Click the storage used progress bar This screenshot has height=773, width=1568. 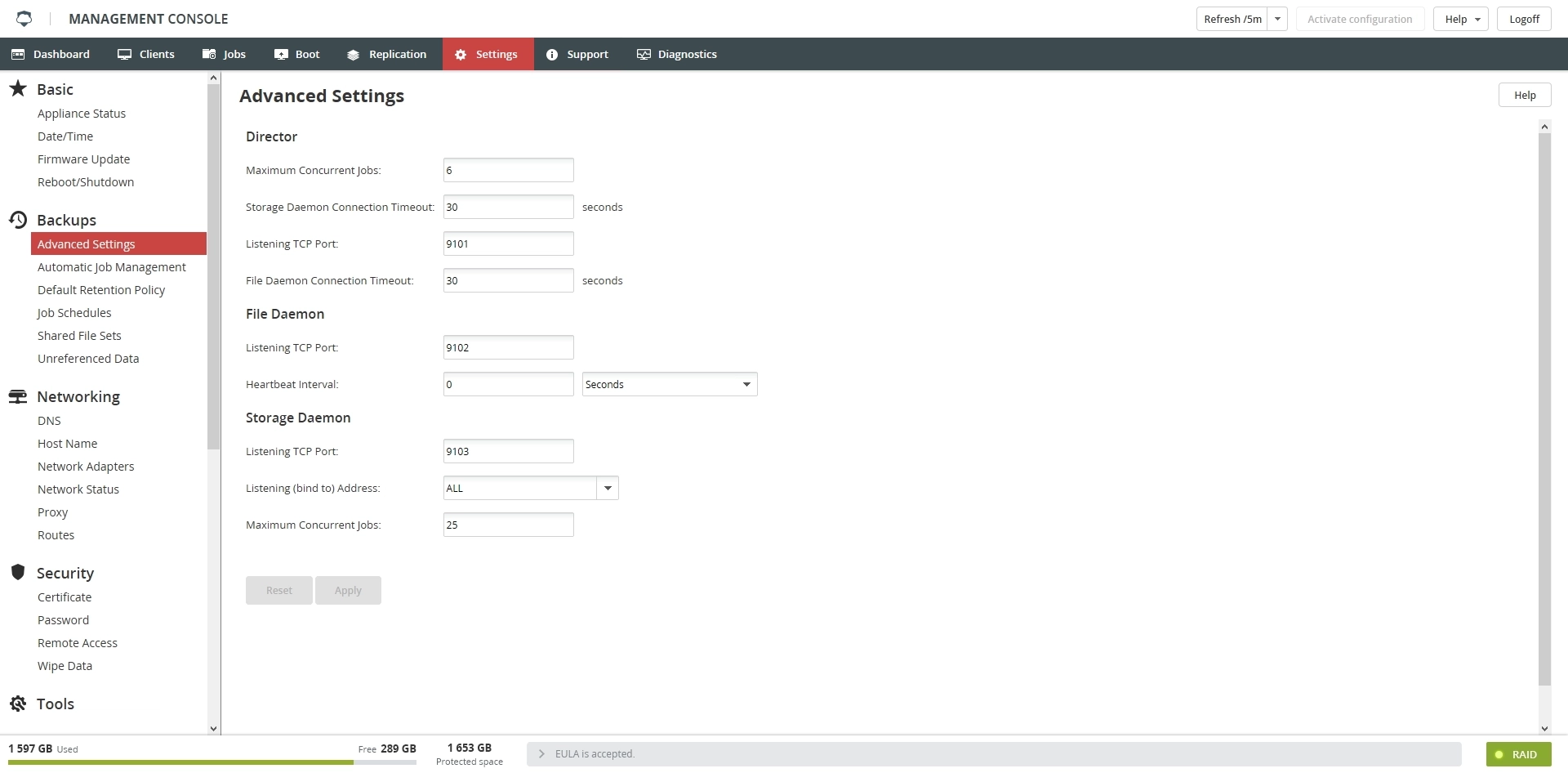(212, 762)
